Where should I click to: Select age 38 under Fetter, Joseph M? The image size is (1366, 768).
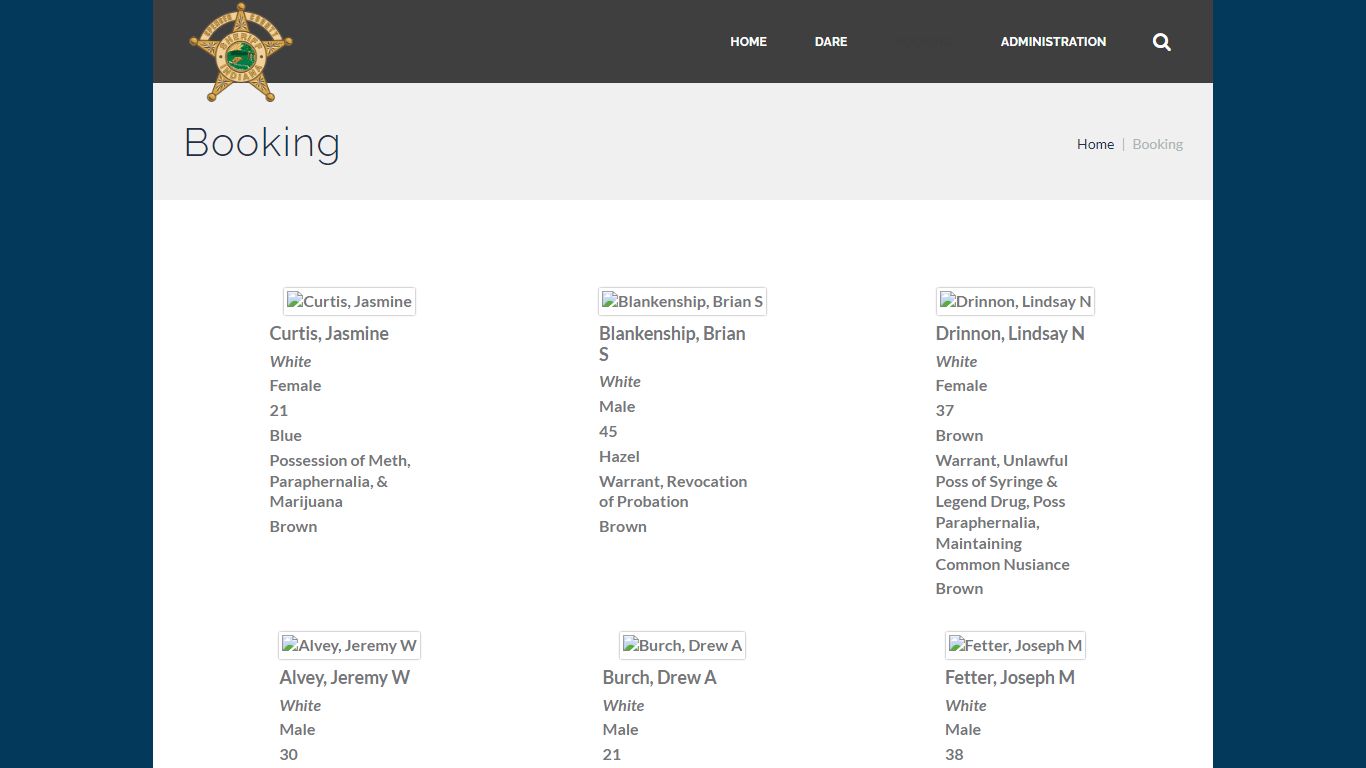click(954, 754)
